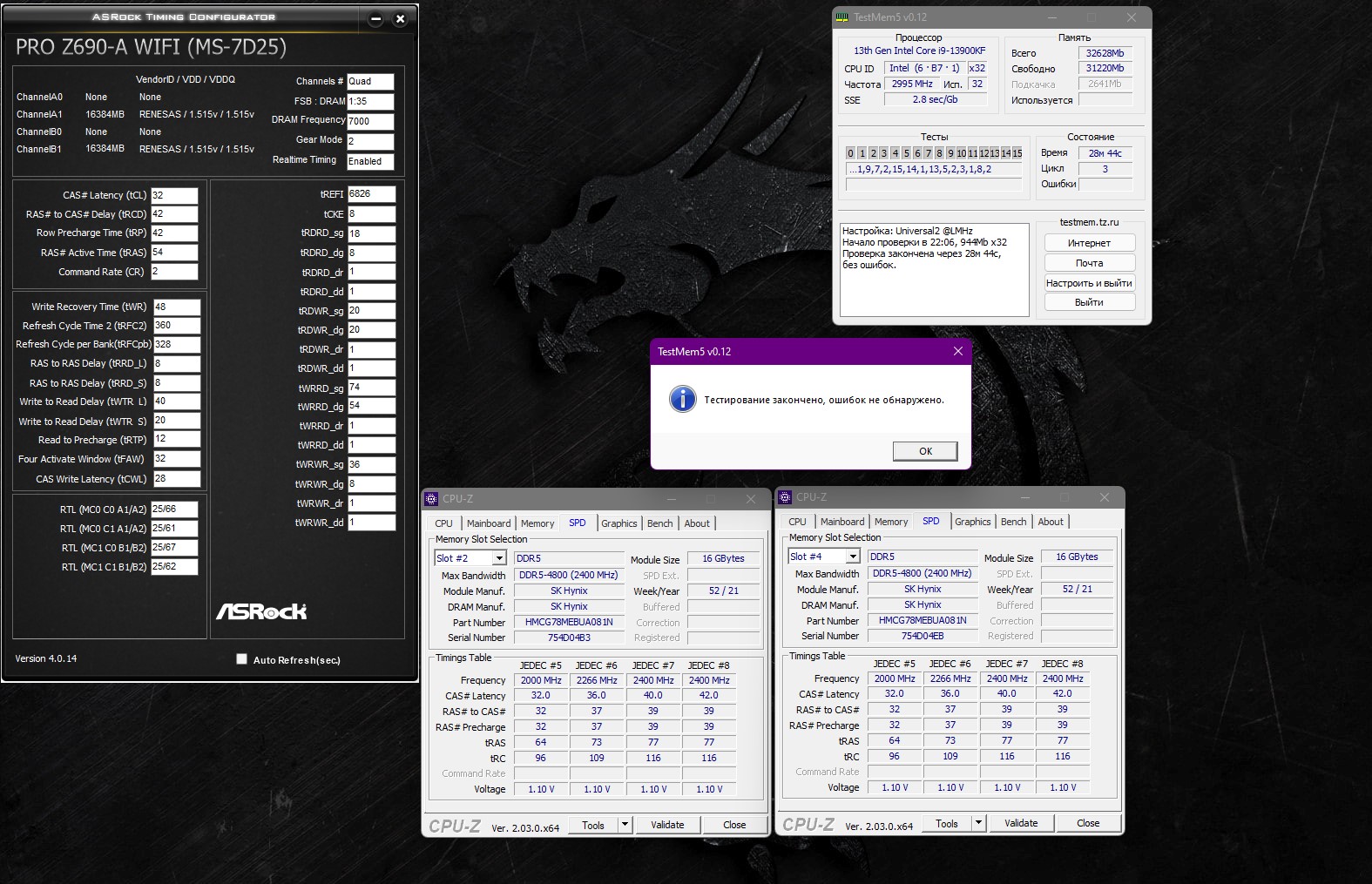Open Memory tab in Slot #4 CPU-Z window
The width and height of the screenshot is (1372, 884).
click(x=891, y=522)
